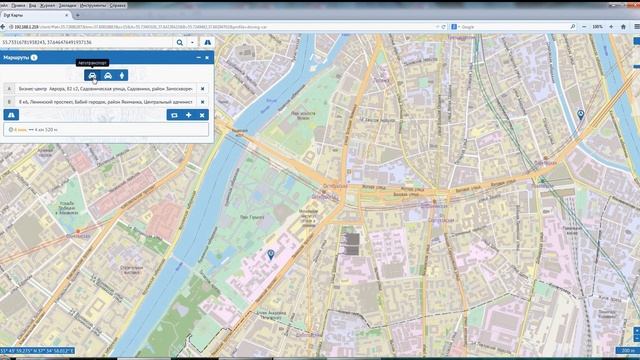Add a new waypoint with the plus icon
This screenshot has width=640, height=360.
(189, 115)
